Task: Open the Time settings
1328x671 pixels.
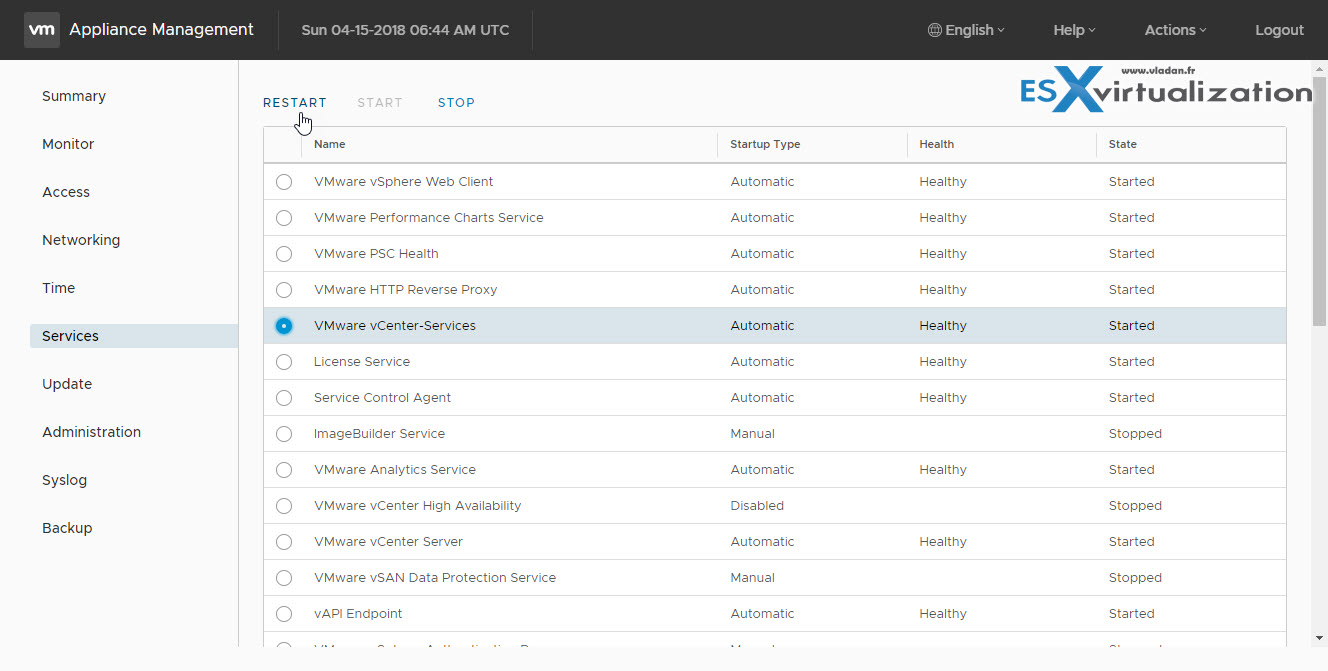Action: [59, 288]
